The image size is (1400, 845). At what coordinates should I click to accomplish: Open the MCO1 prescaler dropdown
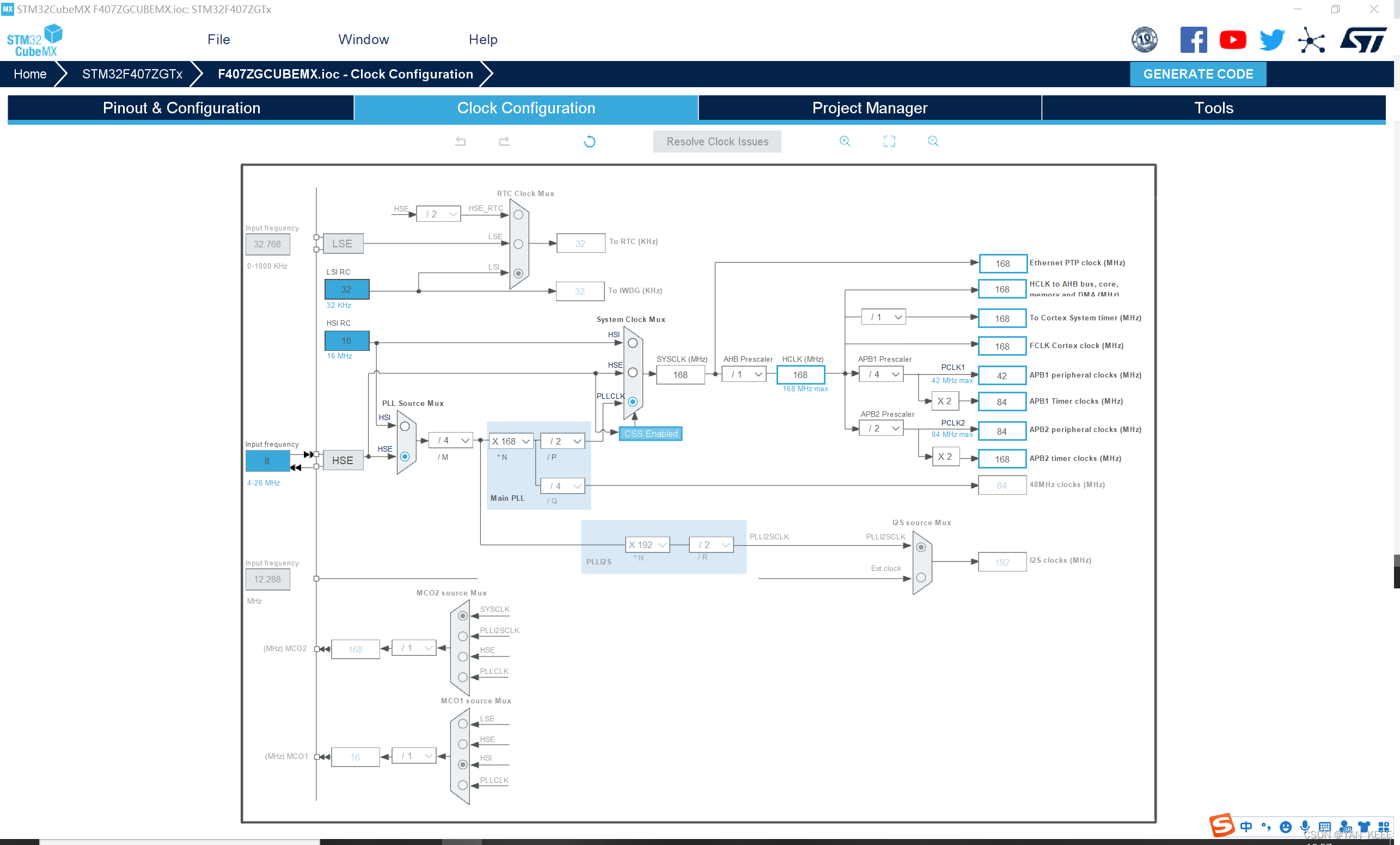[x=414, y=756]
